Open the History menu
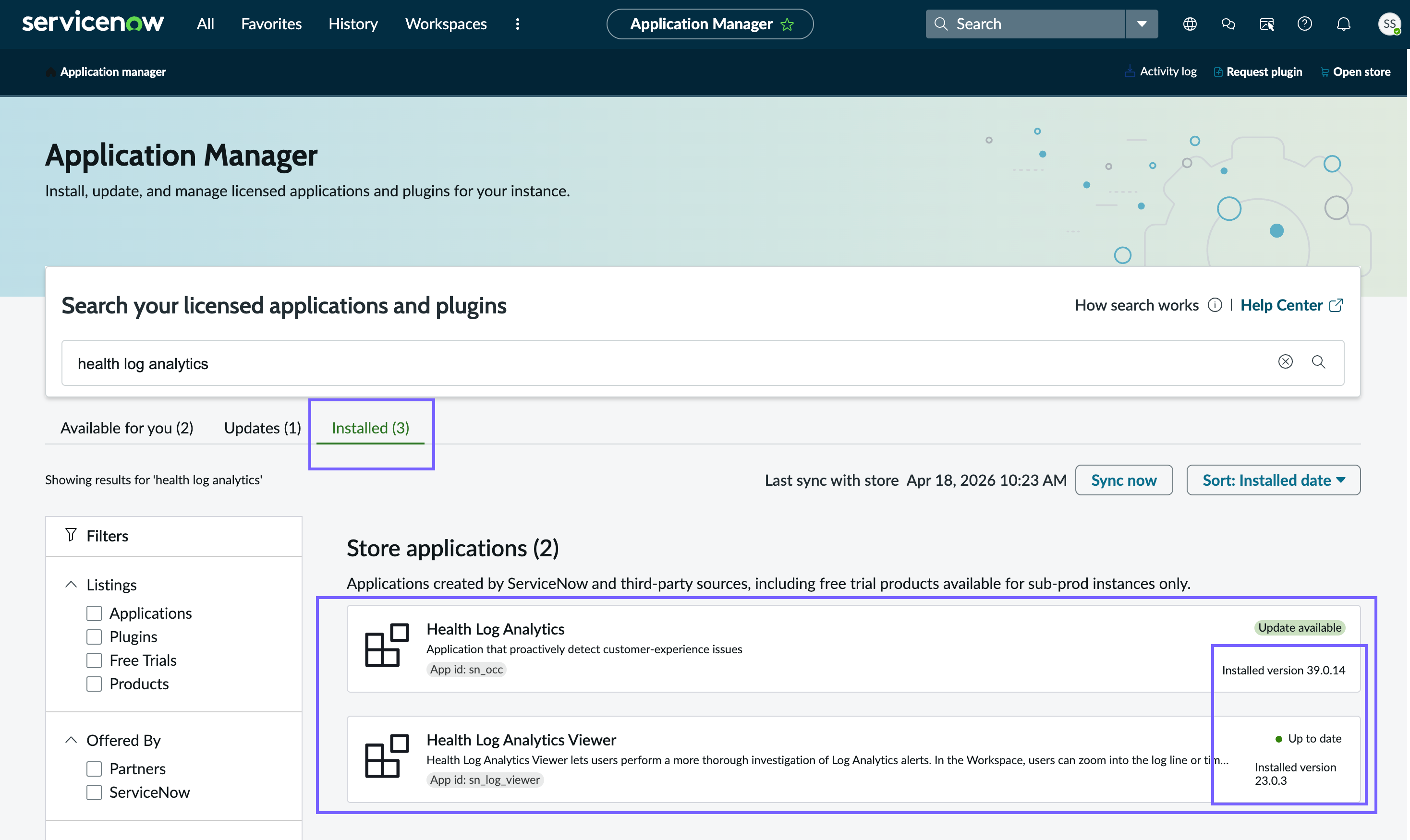The height and width of the screenshot is (840, 1410). coord(353,24)
